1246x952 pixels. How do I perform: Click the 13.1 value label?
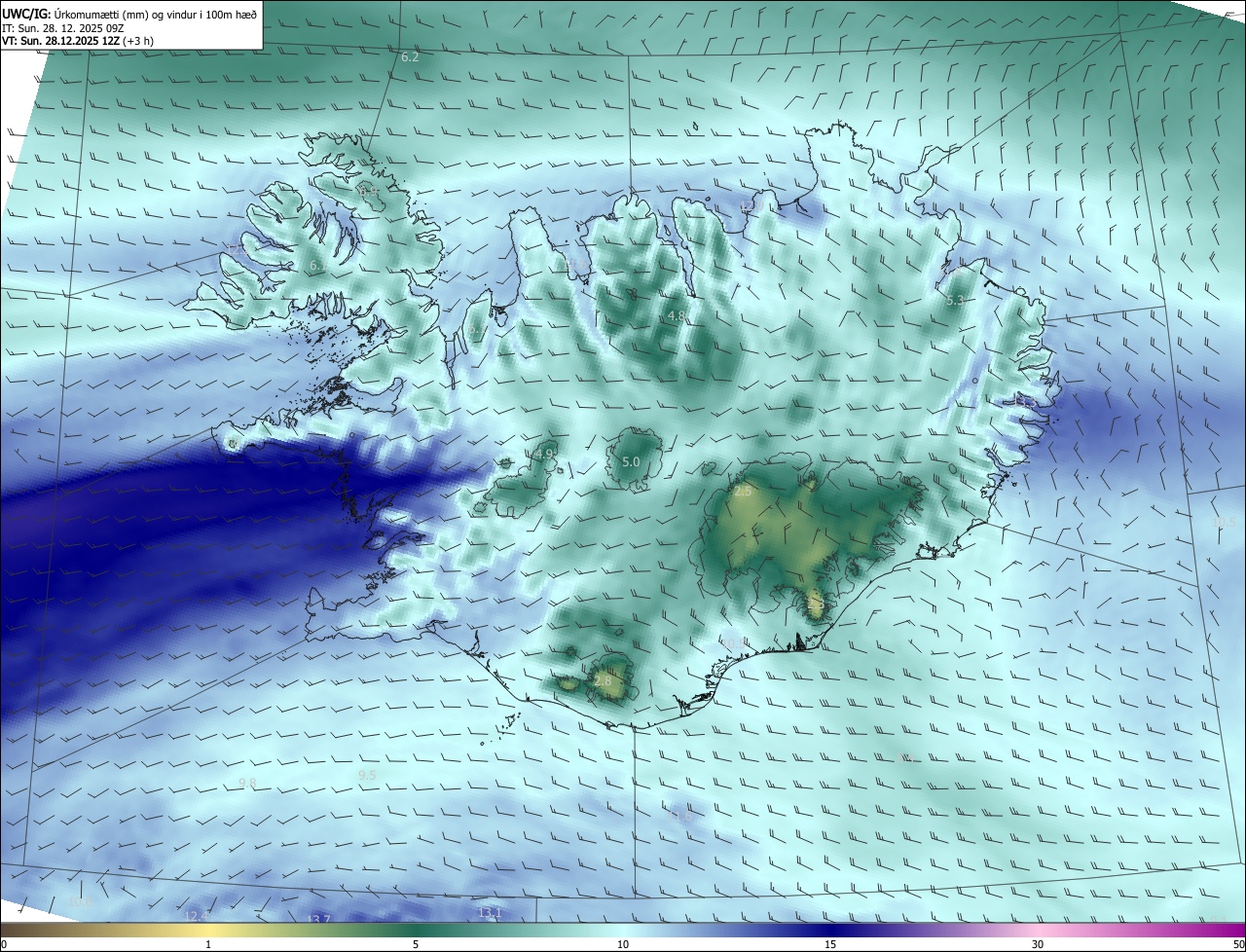(490, 913)
